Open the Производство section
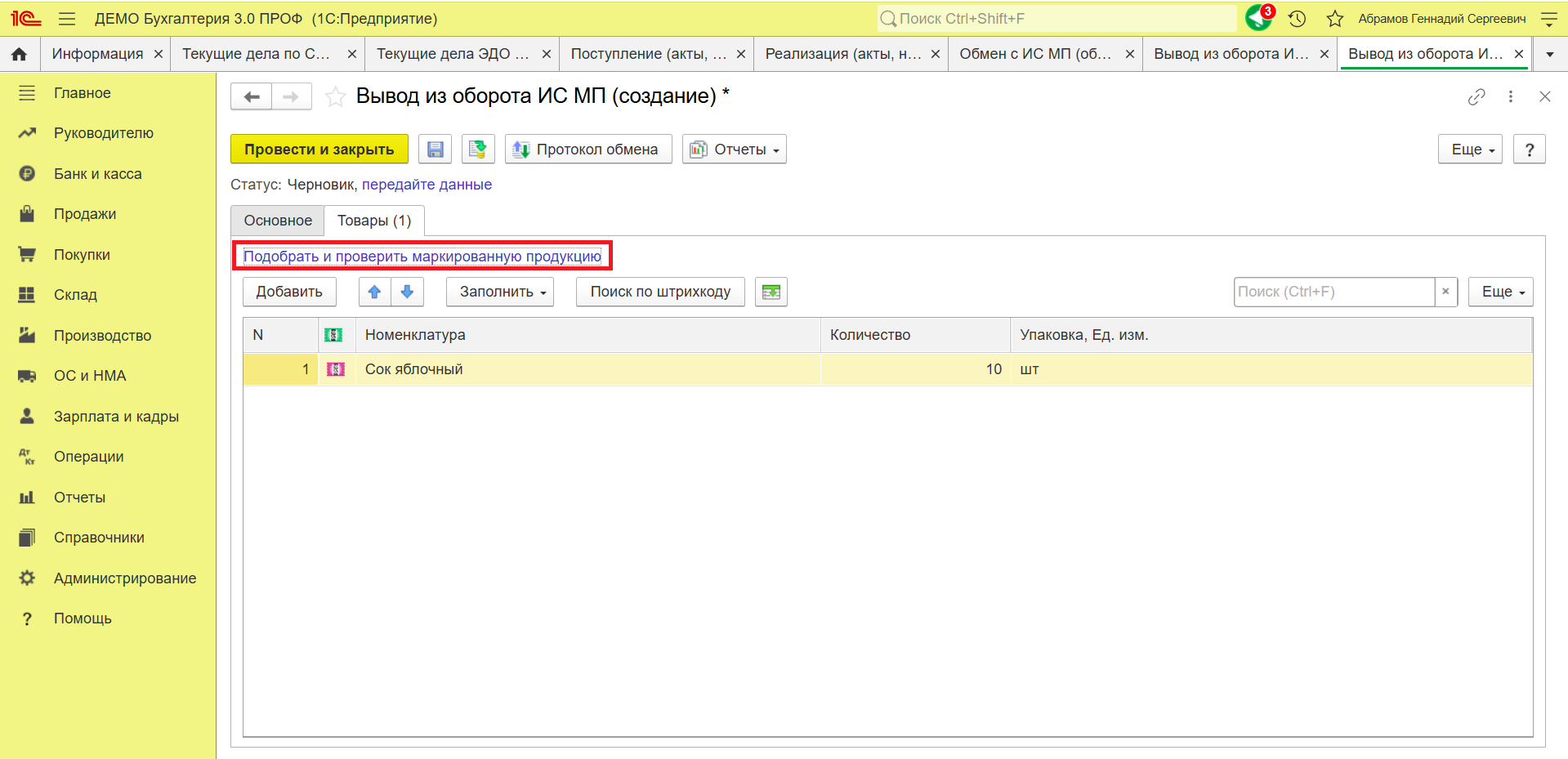 click(108, 336)
